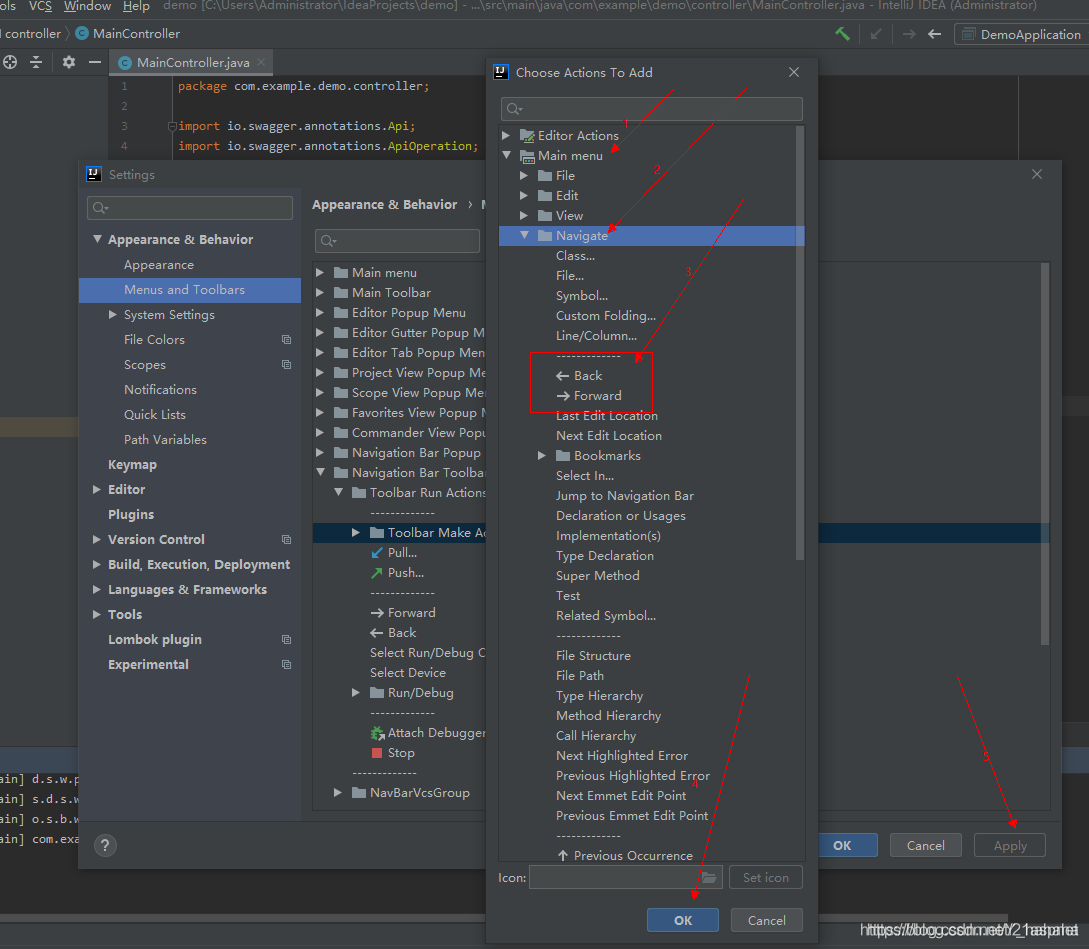Click the Choose Actions list scrollbar
The image size is (1089, 949).
[x=799, y=343]
